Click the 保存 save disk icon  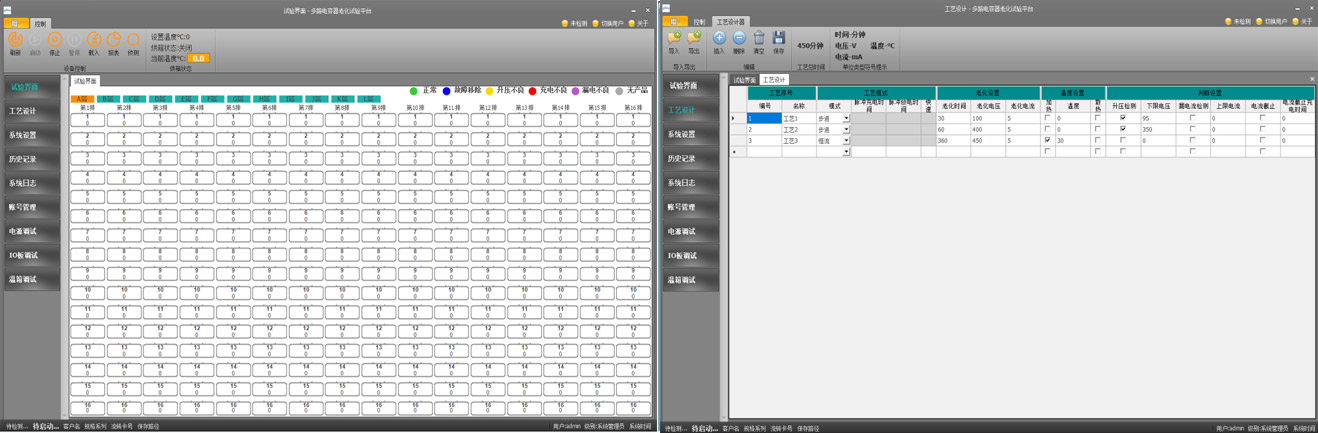click(779, 39)
